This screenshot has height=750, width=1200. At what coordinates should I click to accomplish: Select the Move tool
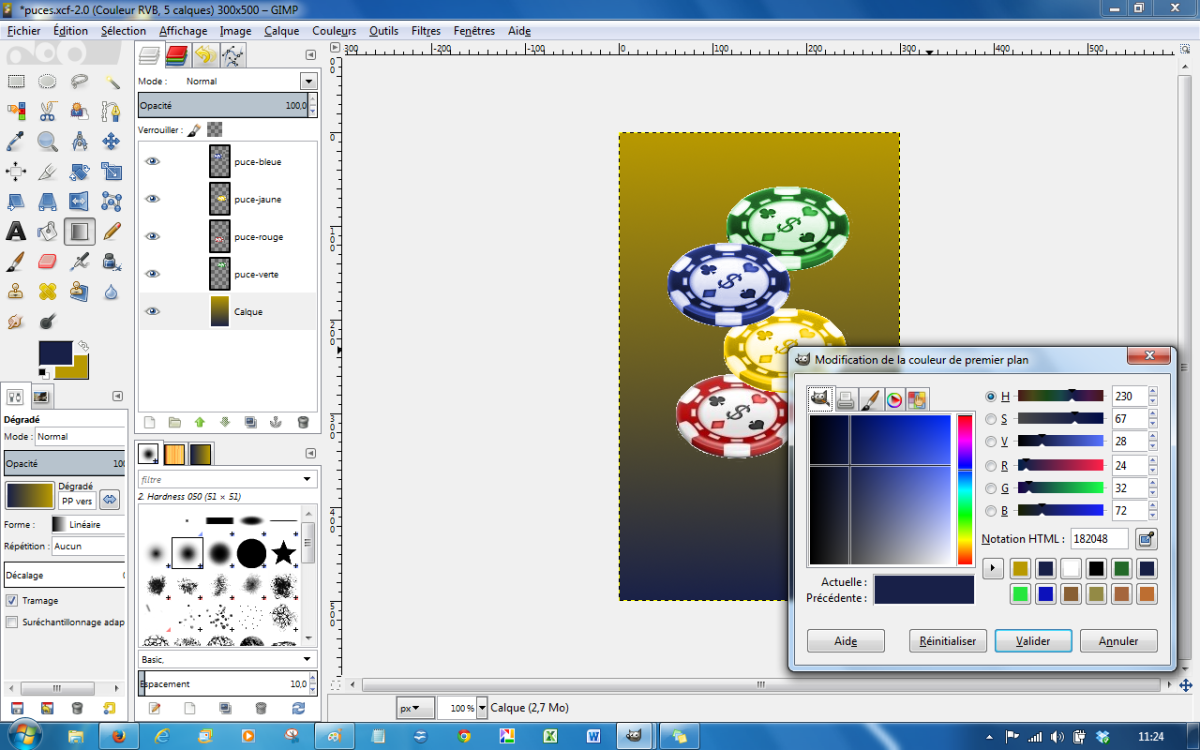point(112,142)
